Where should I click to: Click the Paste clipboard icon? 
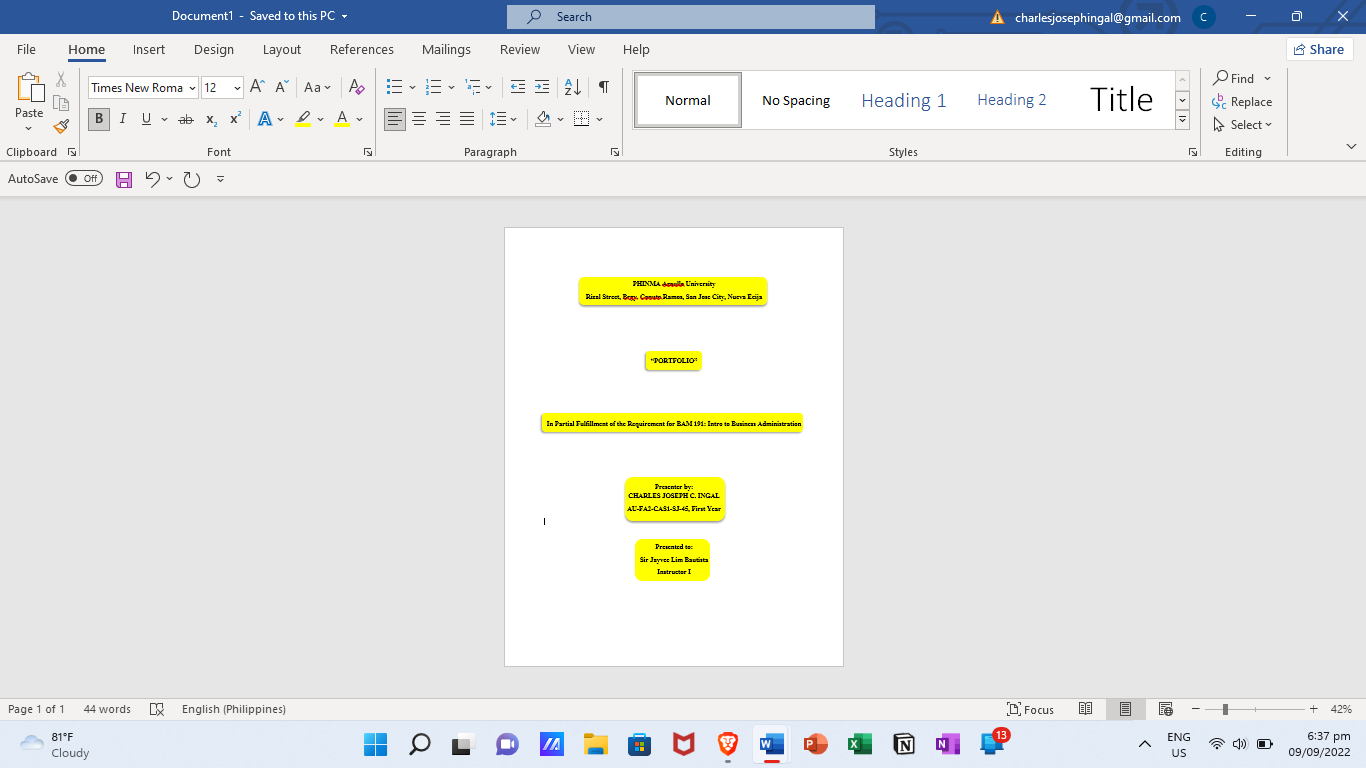pyautogui.click(x=29, y=89)
